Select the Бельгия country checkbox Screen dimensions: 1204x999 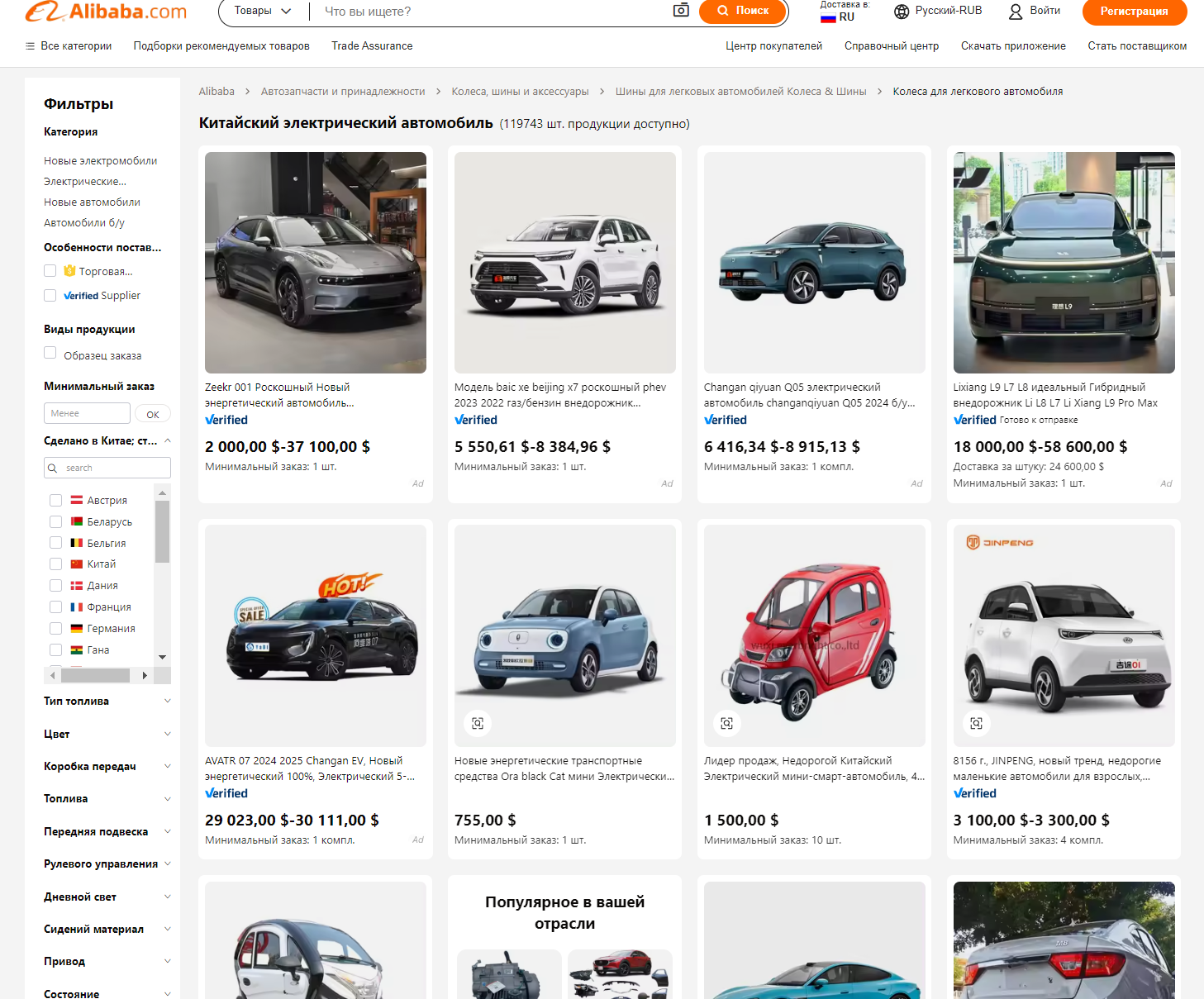55,543
